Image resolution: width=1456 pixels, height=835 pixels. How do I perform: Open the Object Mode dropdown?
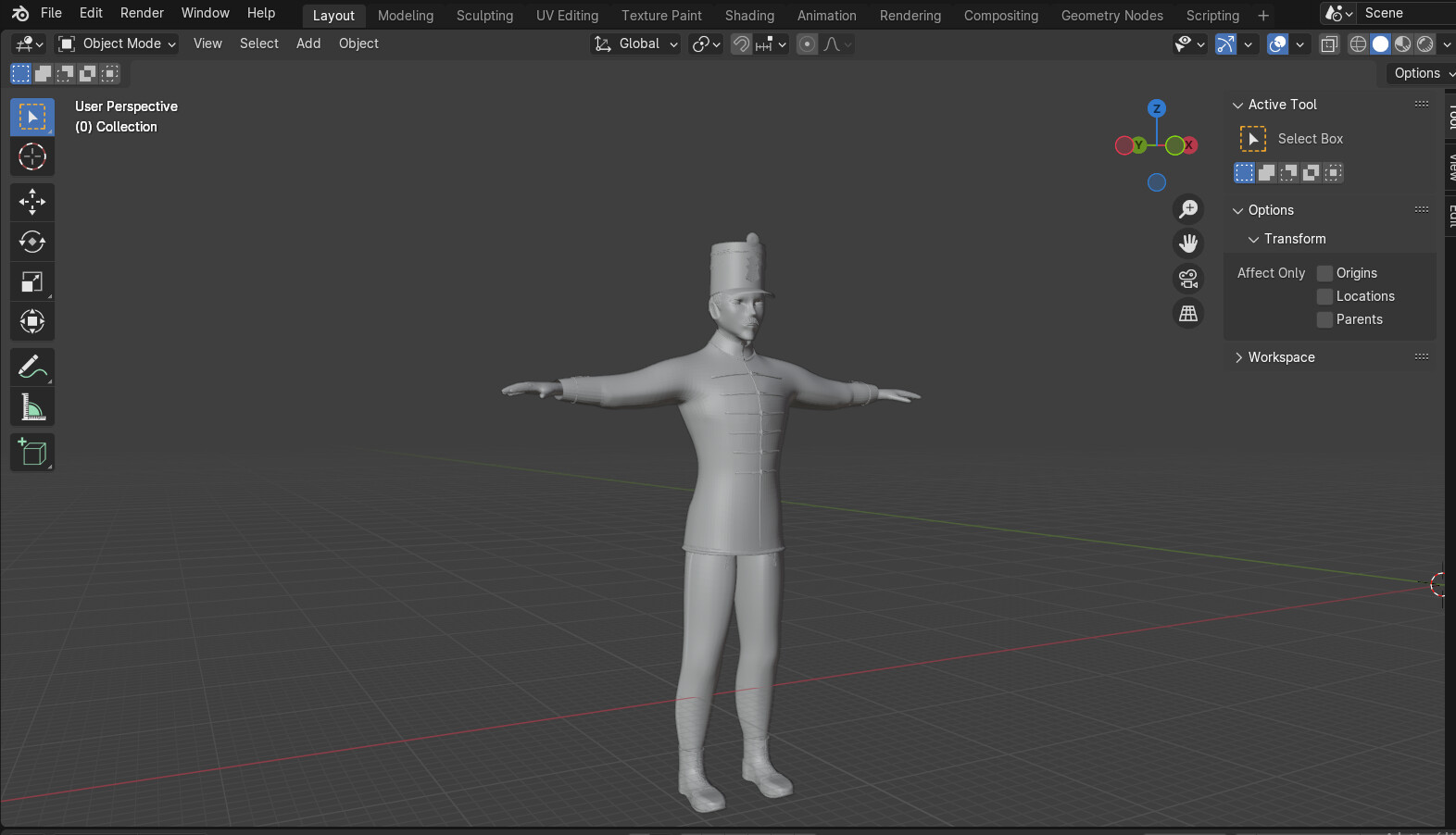tap(117, 44)
